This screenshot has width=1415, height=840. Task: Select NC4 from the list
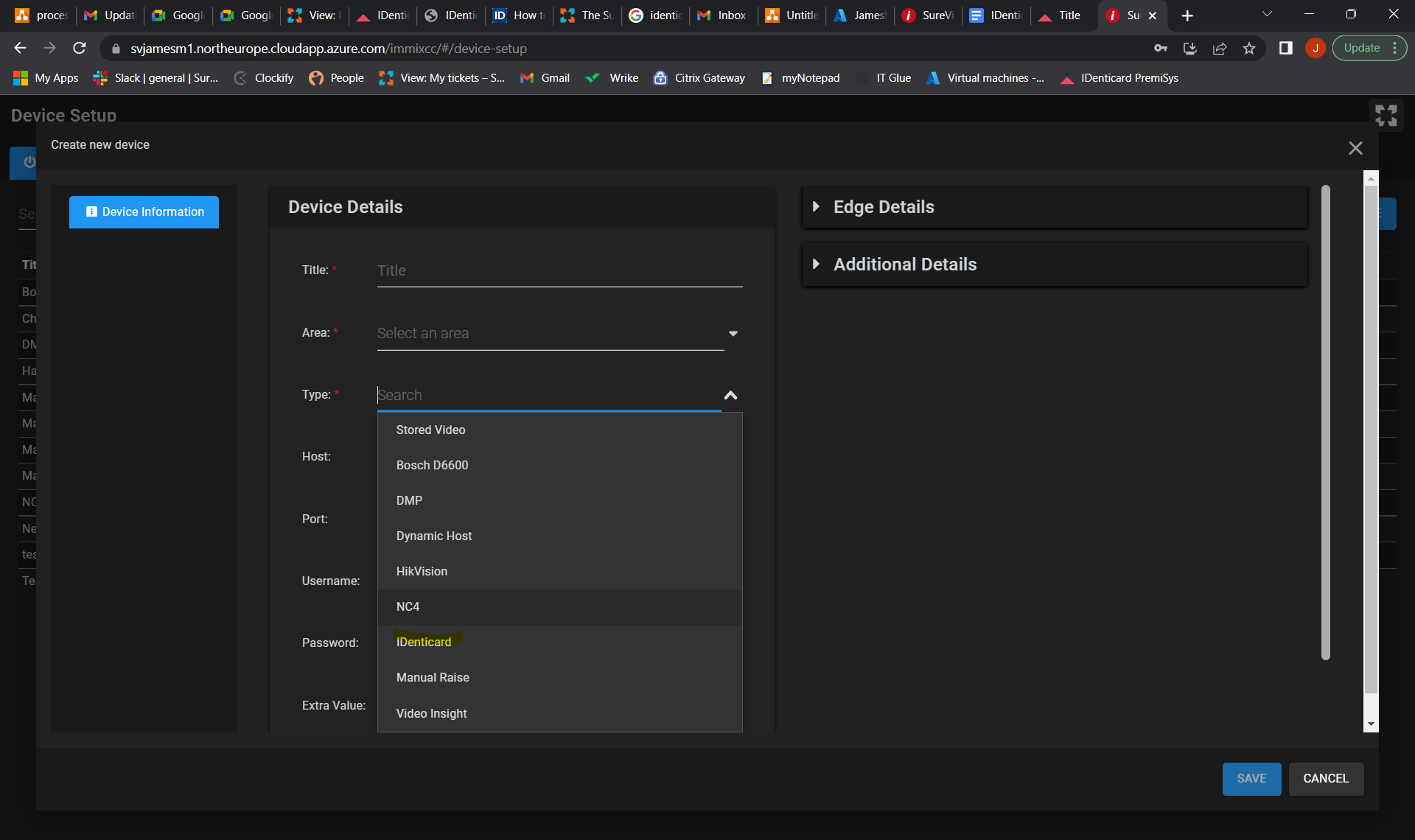click(559, 606)
